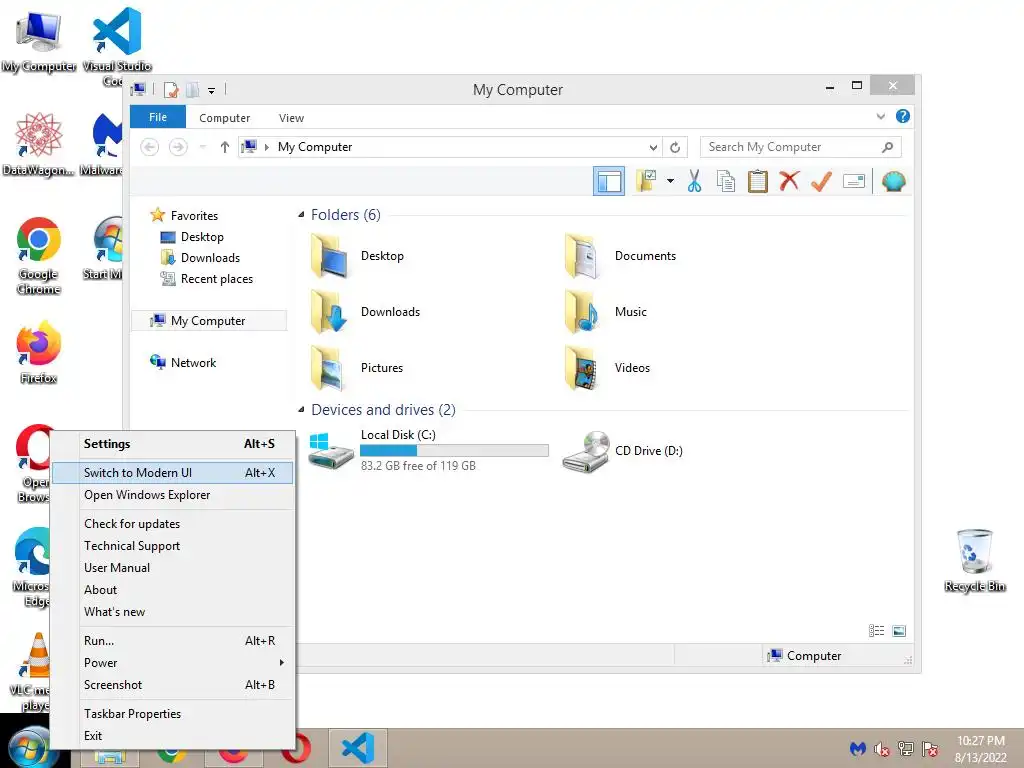Switch to the Computer ribbon tab
This screenshot has height=768, width=1024.
click(x=224, y=118)
